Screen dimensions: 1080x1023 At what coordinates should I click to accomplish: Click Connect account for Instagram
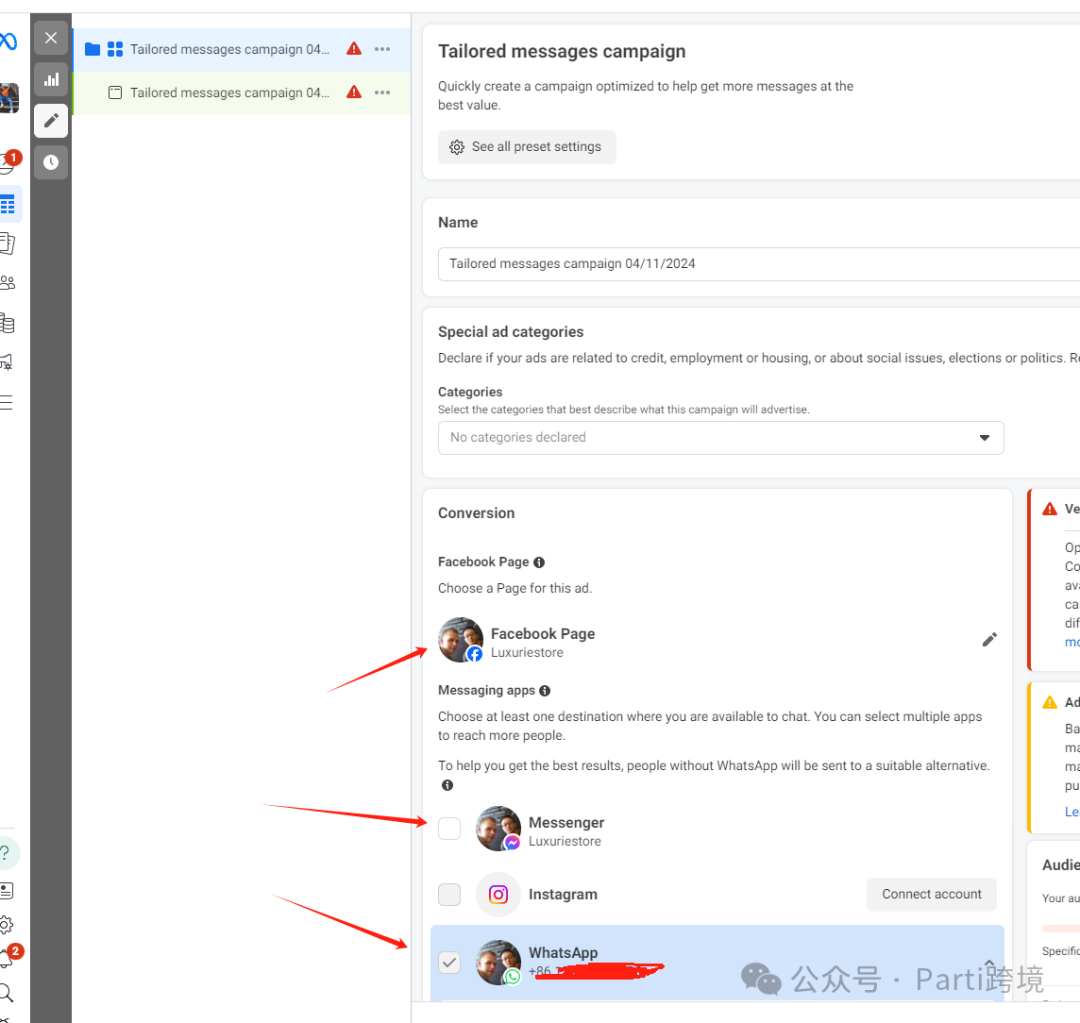pyautogui.click(x=931, y=894)
